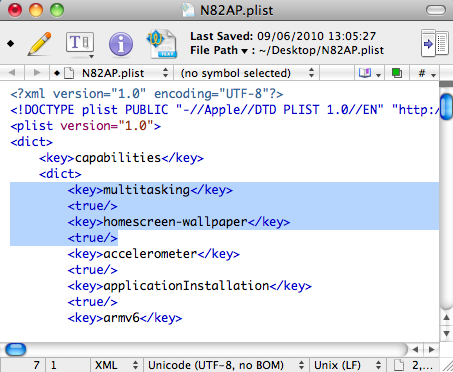The image size is (453, 372).
Task: Click the proxy document icon in title bar
Action: click(x=188, y=10)
